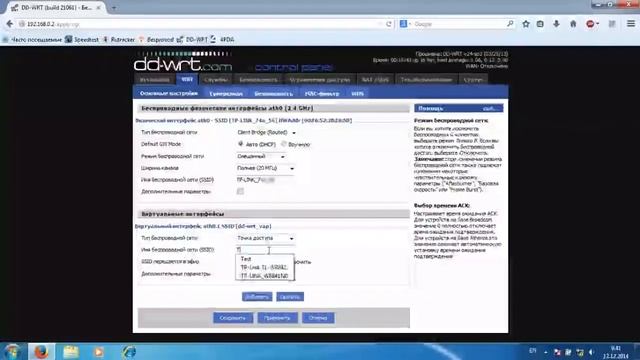Launch Firefox from the taskbar
Image resolution: width=640 pixels, height=360 pixels.
[x=41, y=351]
